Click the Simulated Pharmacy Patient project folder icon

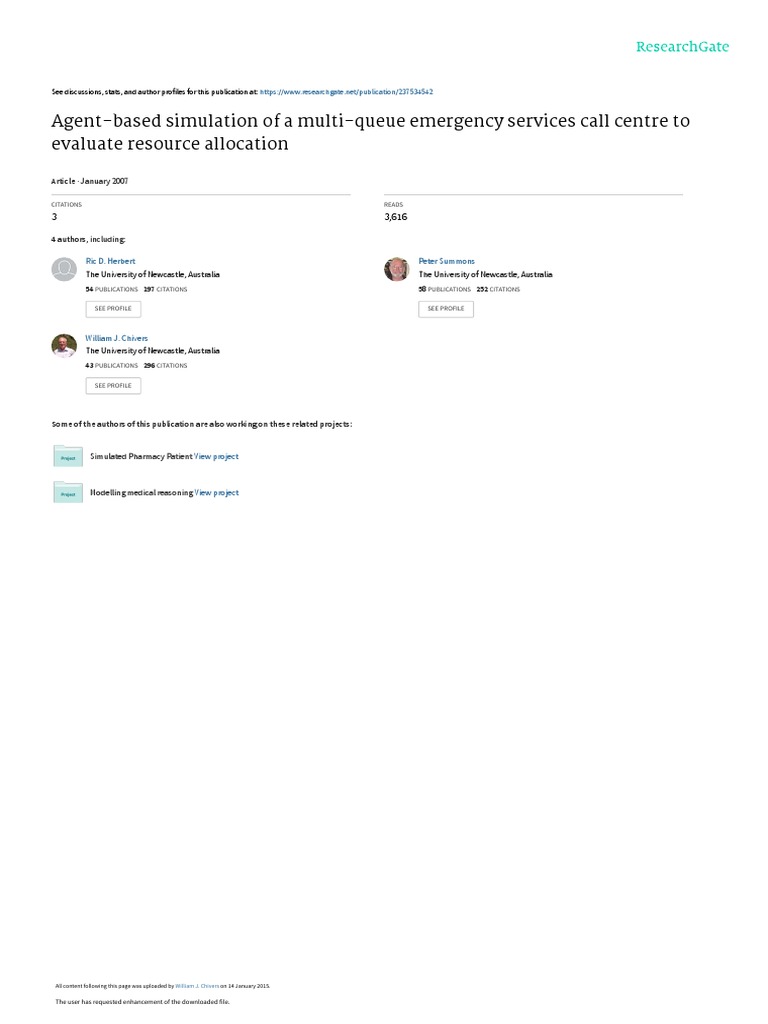point(68,456)
